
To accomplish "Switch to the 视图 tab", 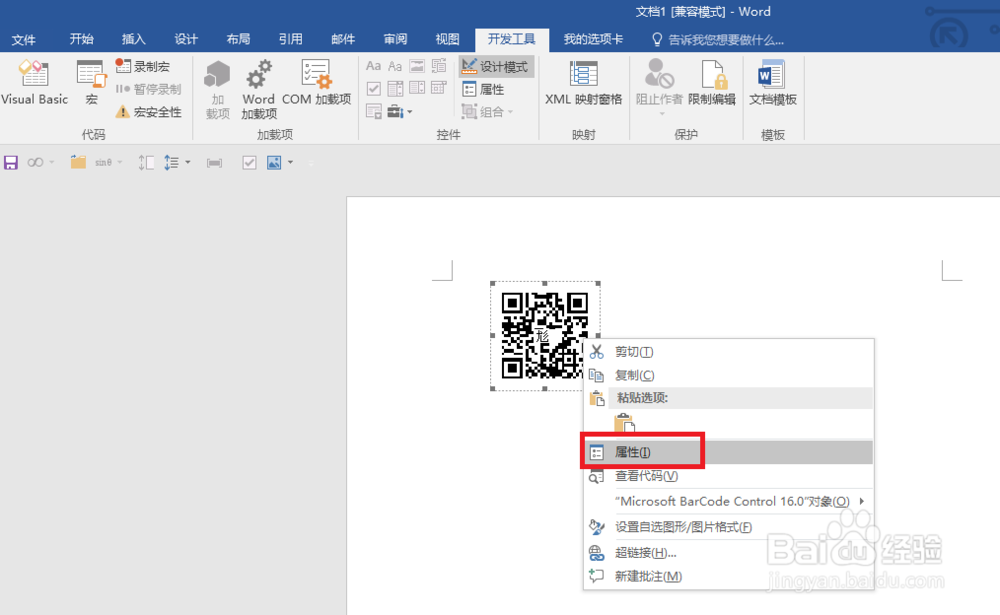I will [447, 40].
